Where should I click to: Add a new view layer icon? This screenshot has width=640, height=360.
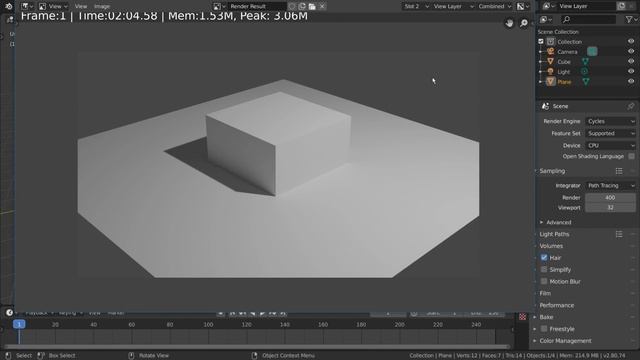coord(621,6)
